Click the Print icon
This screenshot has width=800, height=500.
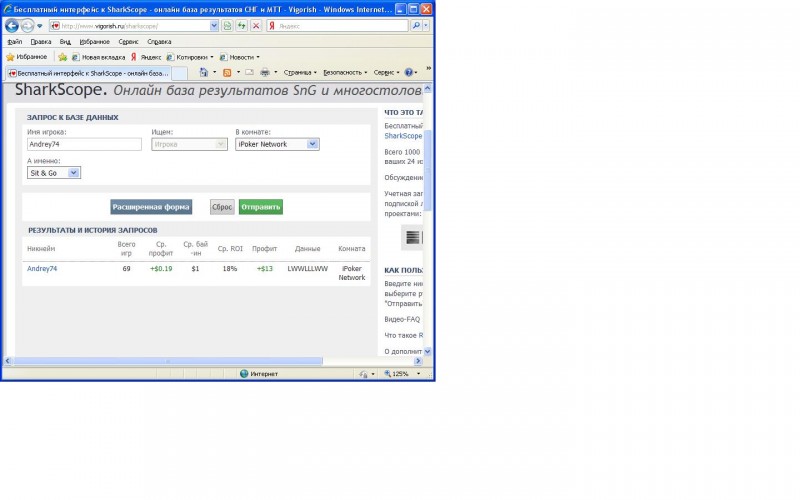pyautogui.click(x=265, y=72)
